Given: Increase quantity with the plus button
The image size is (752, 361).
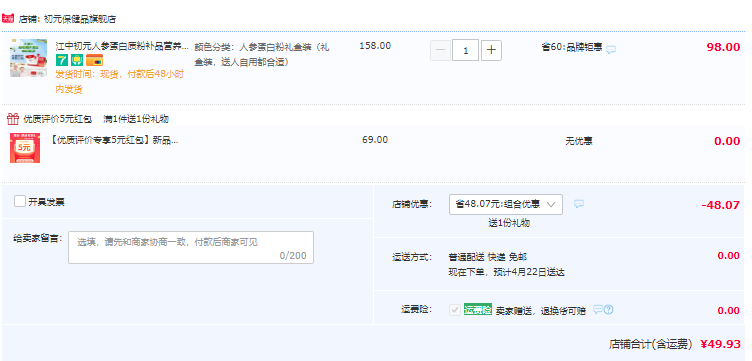Looking at the screenshot, I should point(491,50).
